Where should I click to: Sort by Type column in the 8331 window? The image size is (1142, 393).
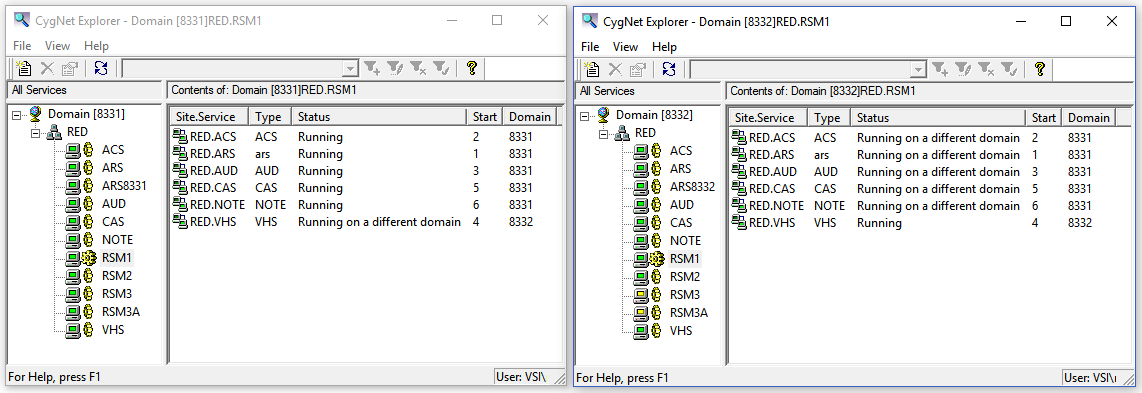[270, 116]
